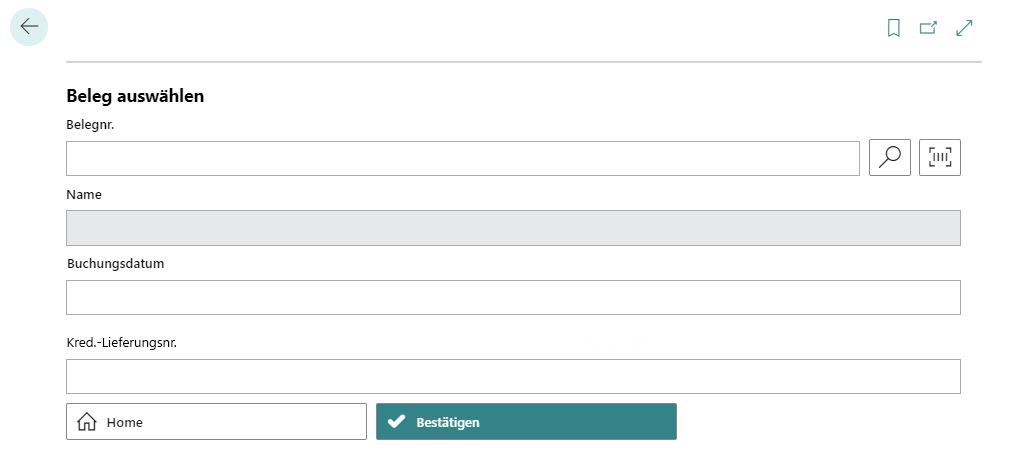Click the greyed-out Name field
This screenshot has width=1014, height=474.
point(513,228)
